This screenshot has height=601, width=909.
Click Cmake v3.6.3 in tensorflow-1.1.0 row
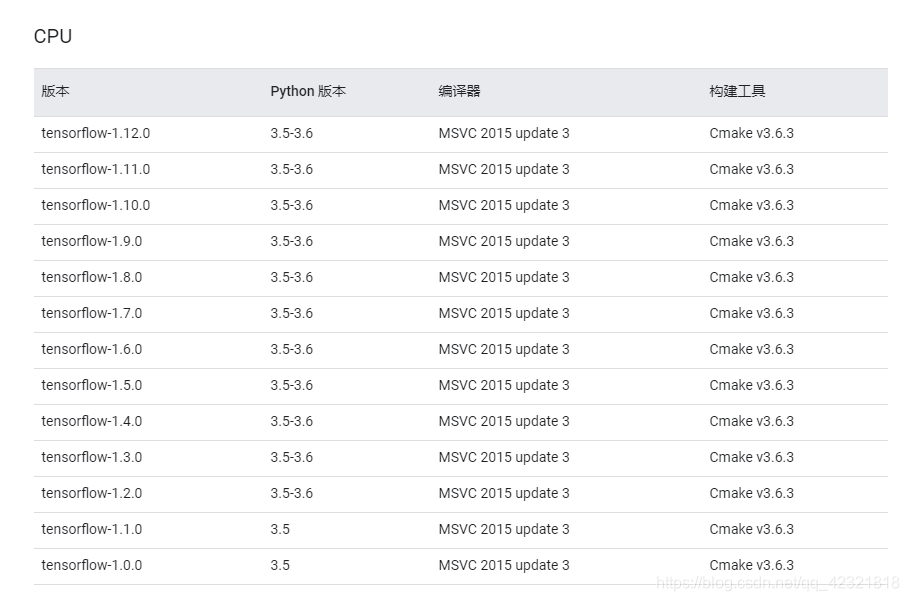[751, 529]
